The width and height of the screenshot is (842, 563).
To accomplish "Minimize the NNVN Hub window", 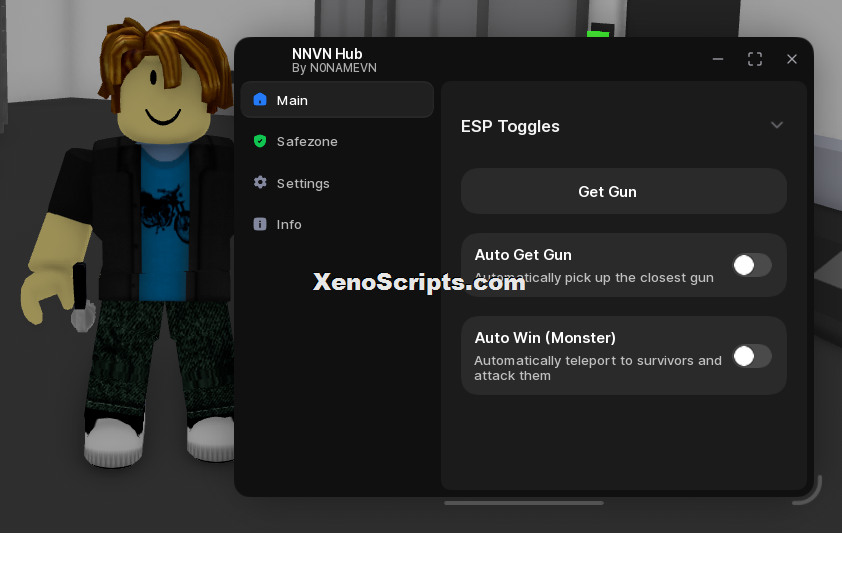I will point(718,59).
